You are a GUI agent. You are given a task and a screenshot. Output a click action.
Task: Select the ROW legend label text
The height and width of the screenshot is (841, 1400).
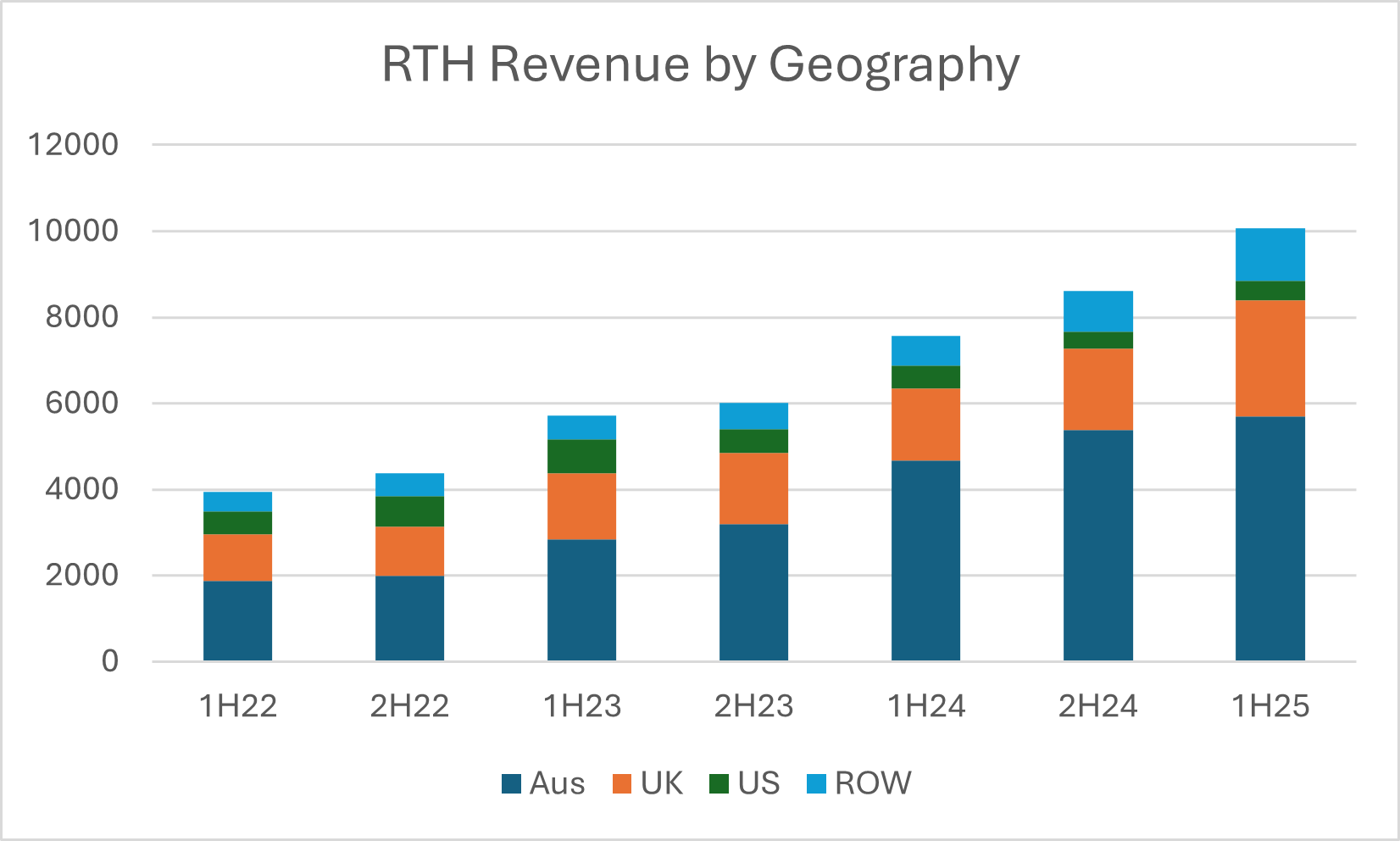(872, 783)
